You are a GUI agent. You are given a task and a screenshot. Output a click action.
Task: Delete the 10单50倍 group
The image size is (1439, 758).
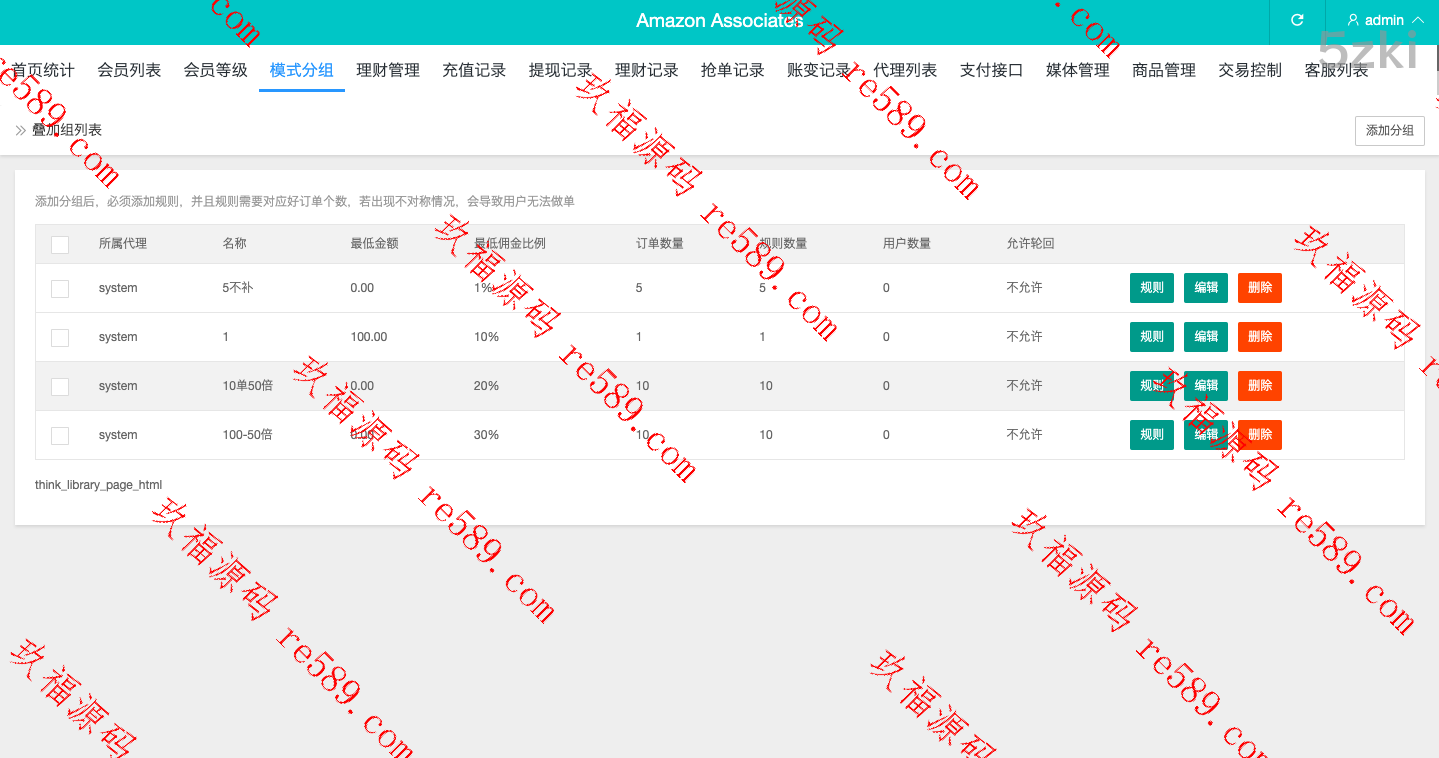pyautogui.click(x=1260, y=386)
